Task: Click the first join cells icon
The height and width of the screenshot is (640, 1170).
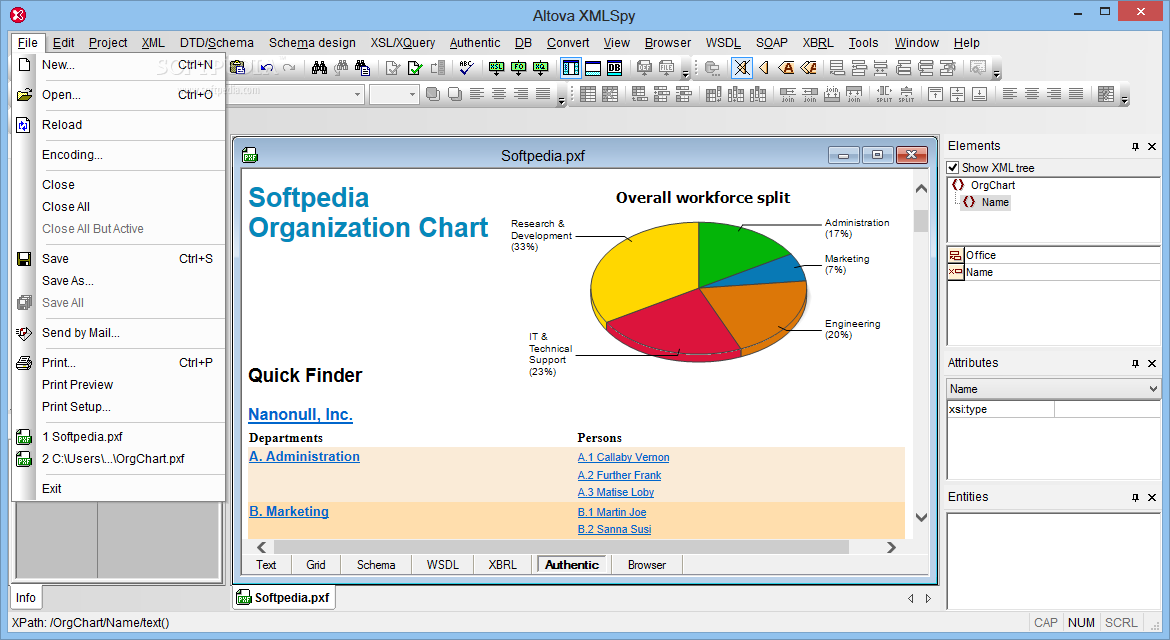Action: pyautogui.click(x=788, y=94)
